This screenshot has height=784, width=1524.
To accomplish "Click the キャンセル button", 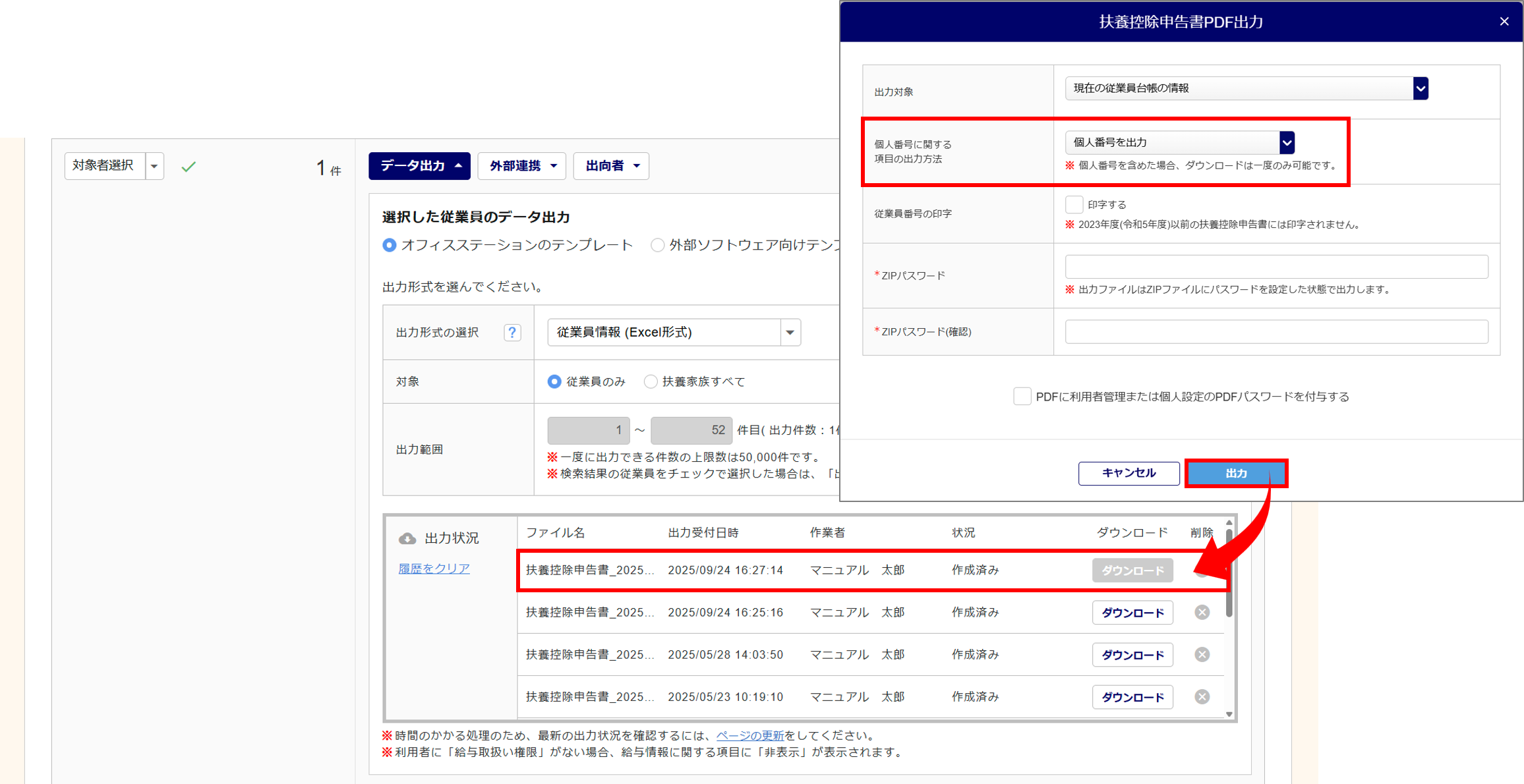I will [1128, 473].
